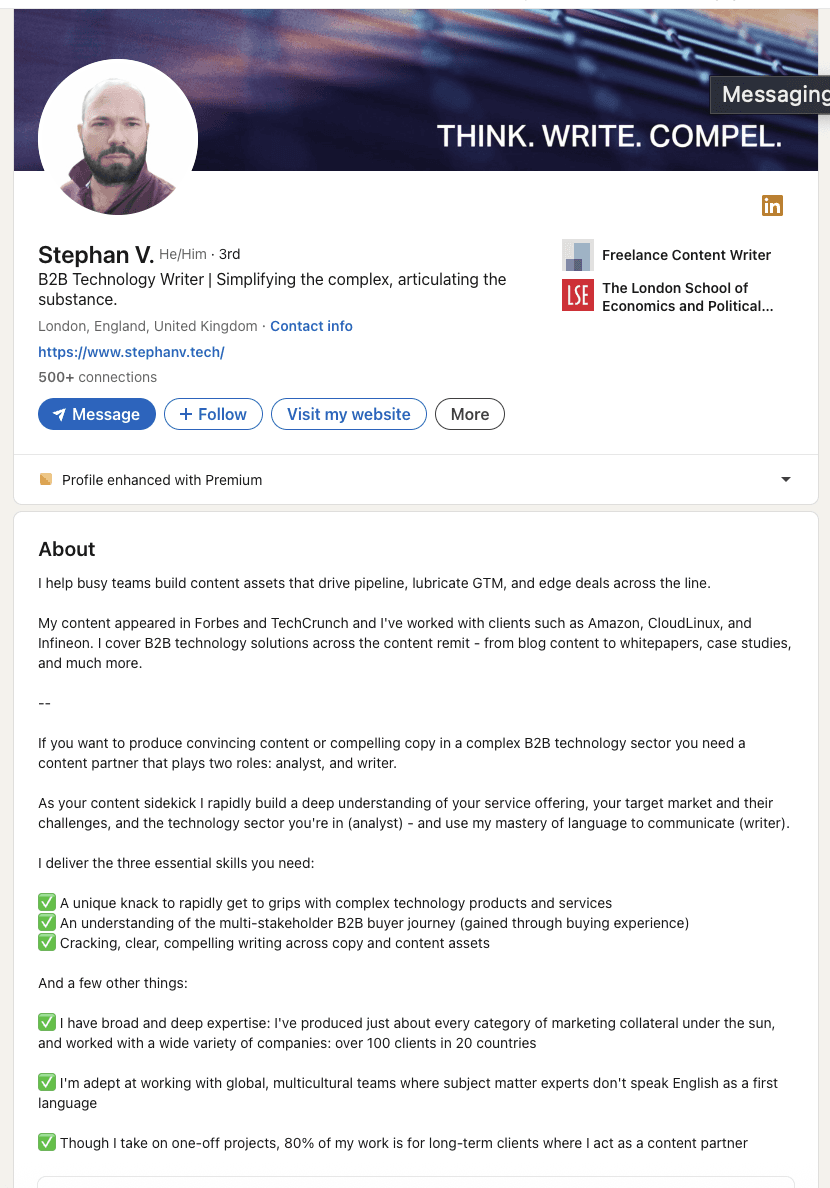The image size is (830, 1188).
Task: Open the Freelance Content Writer experience entry
Action: [x=686, y=255]
